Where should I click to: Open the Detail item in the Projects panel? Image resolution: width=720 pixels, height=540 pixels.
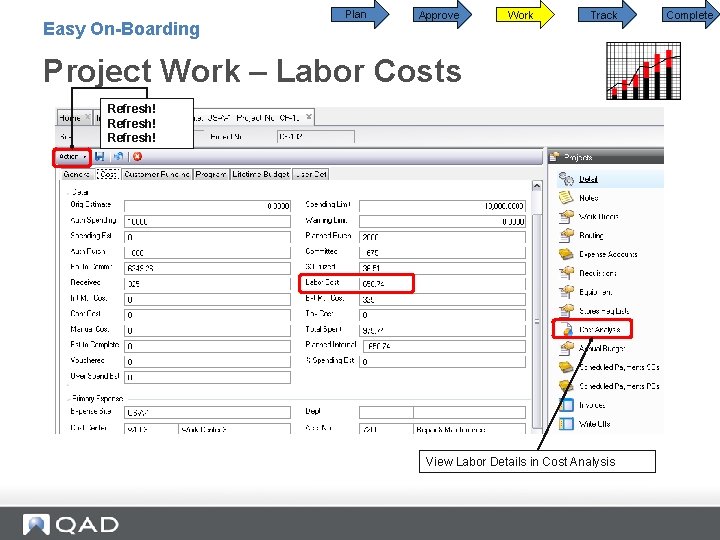tap(588, 179)
